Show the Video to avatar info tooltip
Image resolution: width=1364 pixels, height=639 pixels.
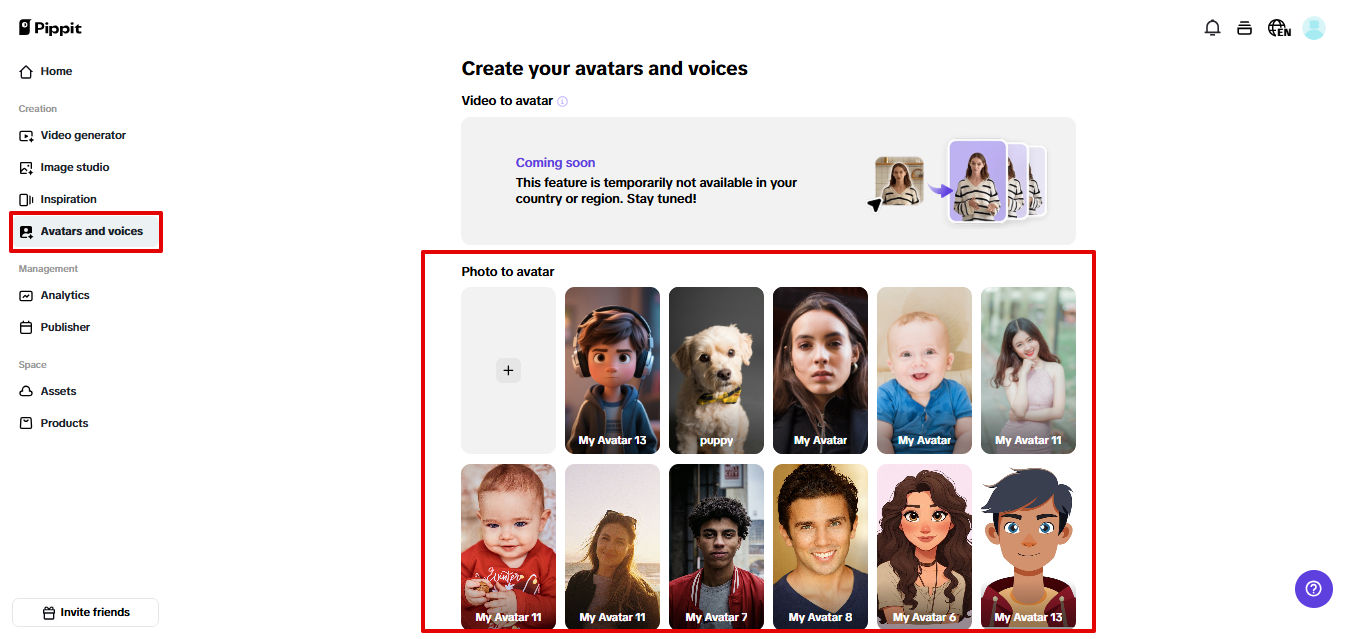563,101
